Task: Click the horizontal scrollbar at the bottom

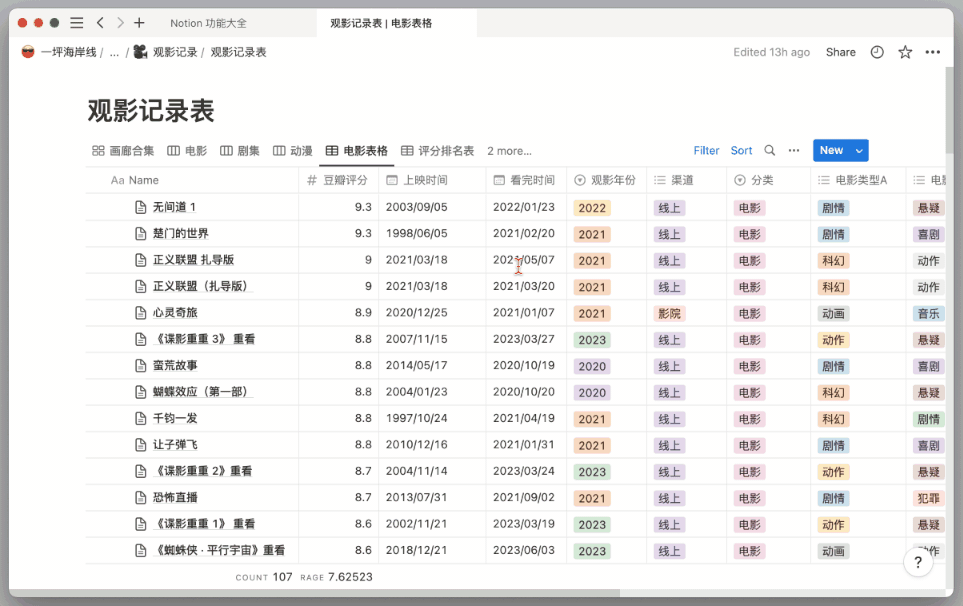Action: point(313,593)
